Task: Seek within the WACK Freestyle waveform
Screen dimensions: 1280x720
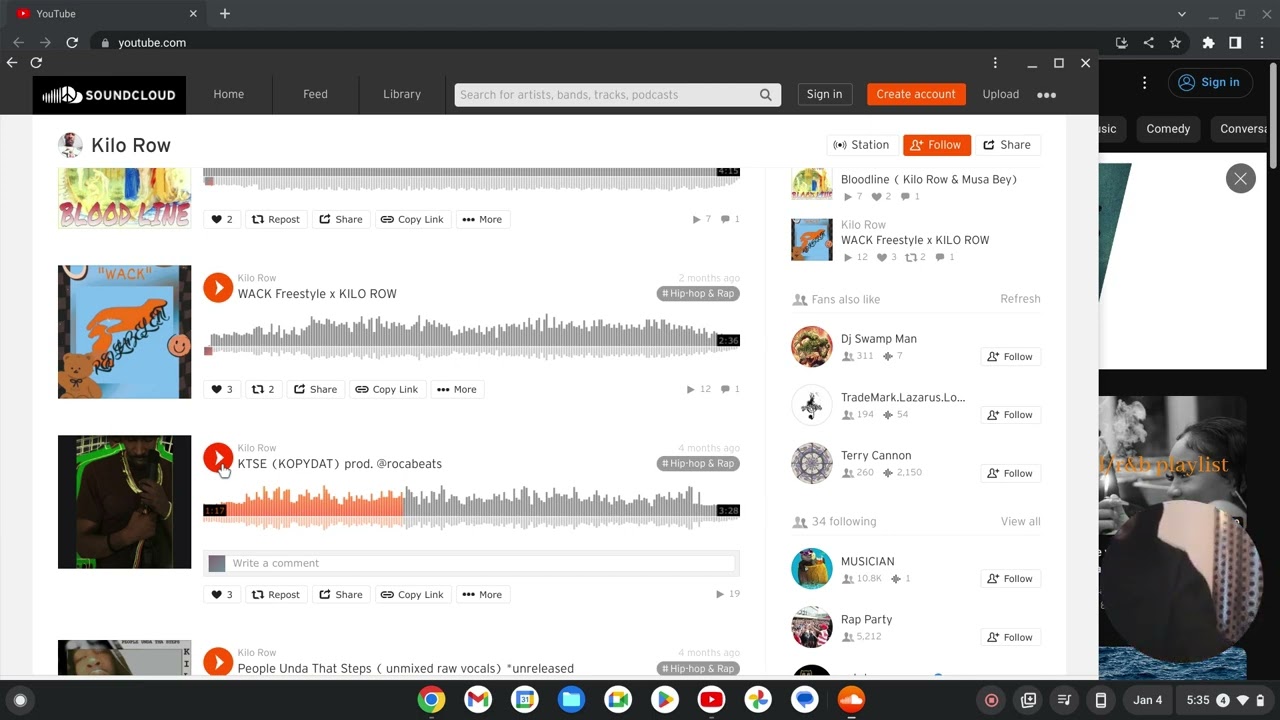Action: tap(471, 338)
